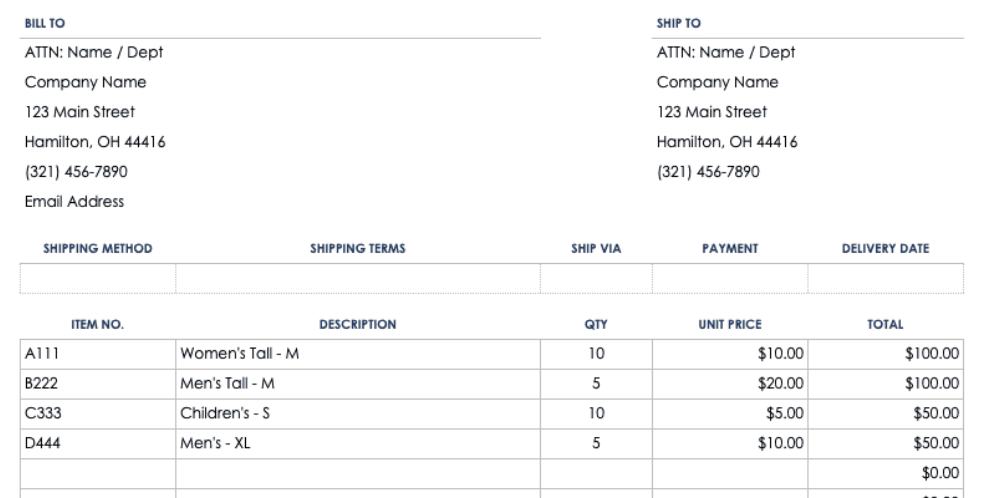Viewport: 994px width, 498px height.
Task: Click the empty Payment cell
Action: click(x=729, y=278)
